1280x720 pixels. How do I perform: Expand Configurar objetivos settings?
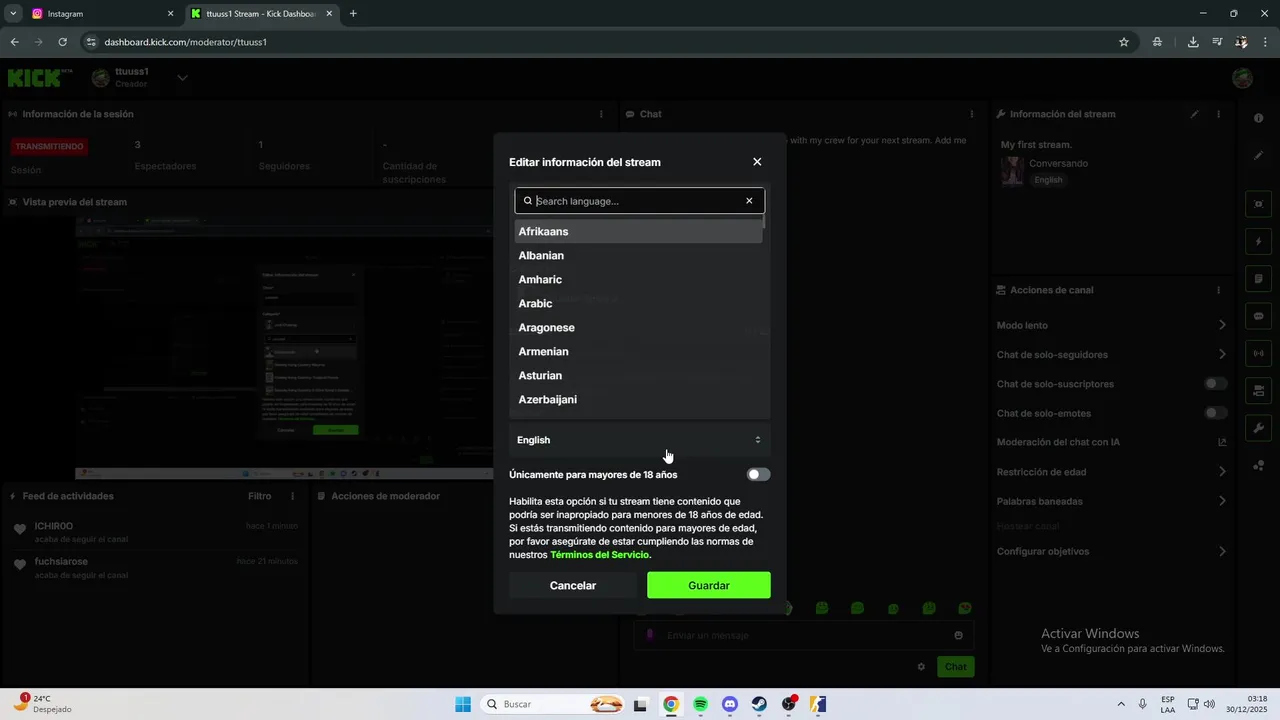pyautogui.click(x=1111, y=551)
